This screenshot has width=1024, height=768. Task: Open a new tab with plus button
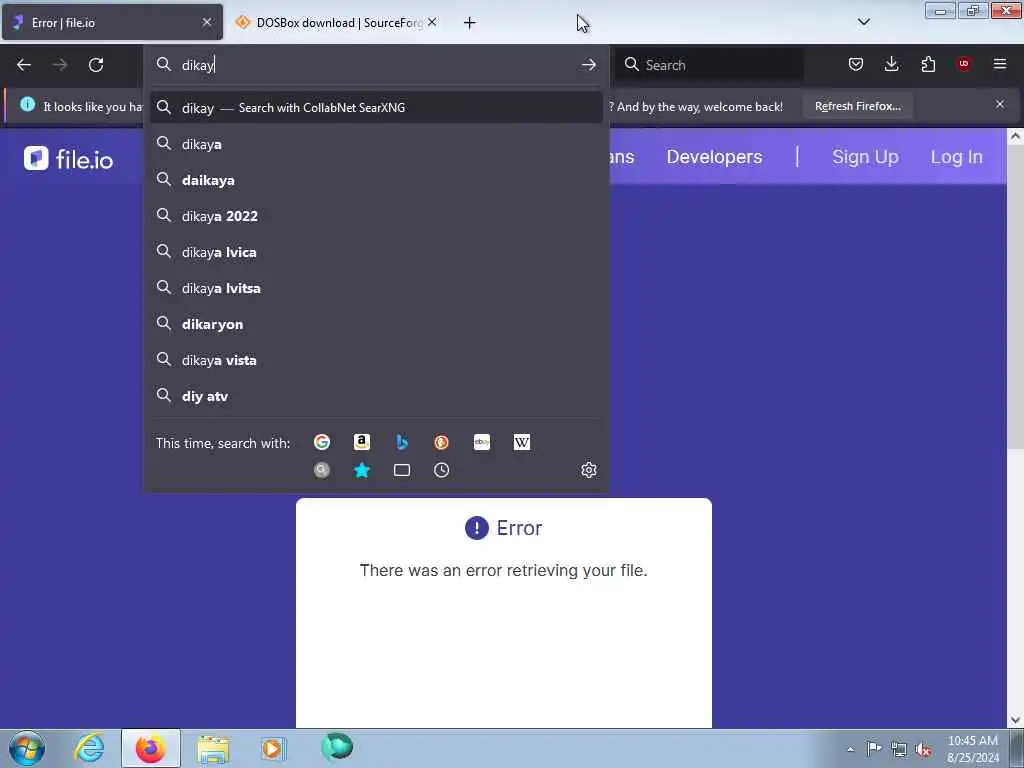(470, 23)
